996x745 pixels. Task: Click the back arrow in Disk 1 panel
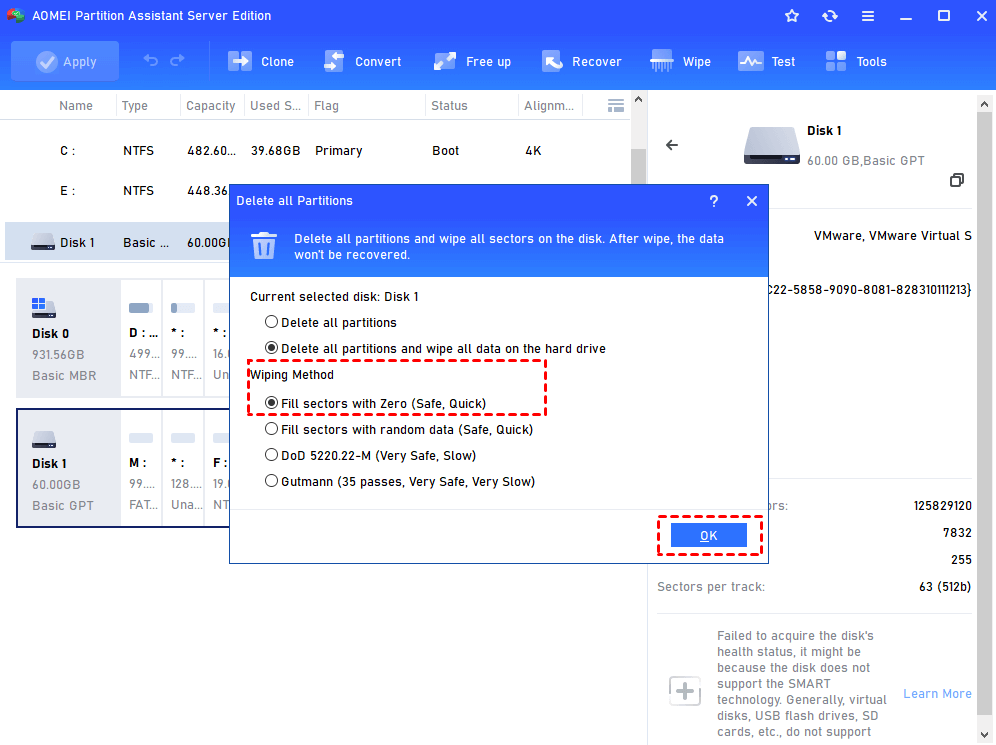671,145
